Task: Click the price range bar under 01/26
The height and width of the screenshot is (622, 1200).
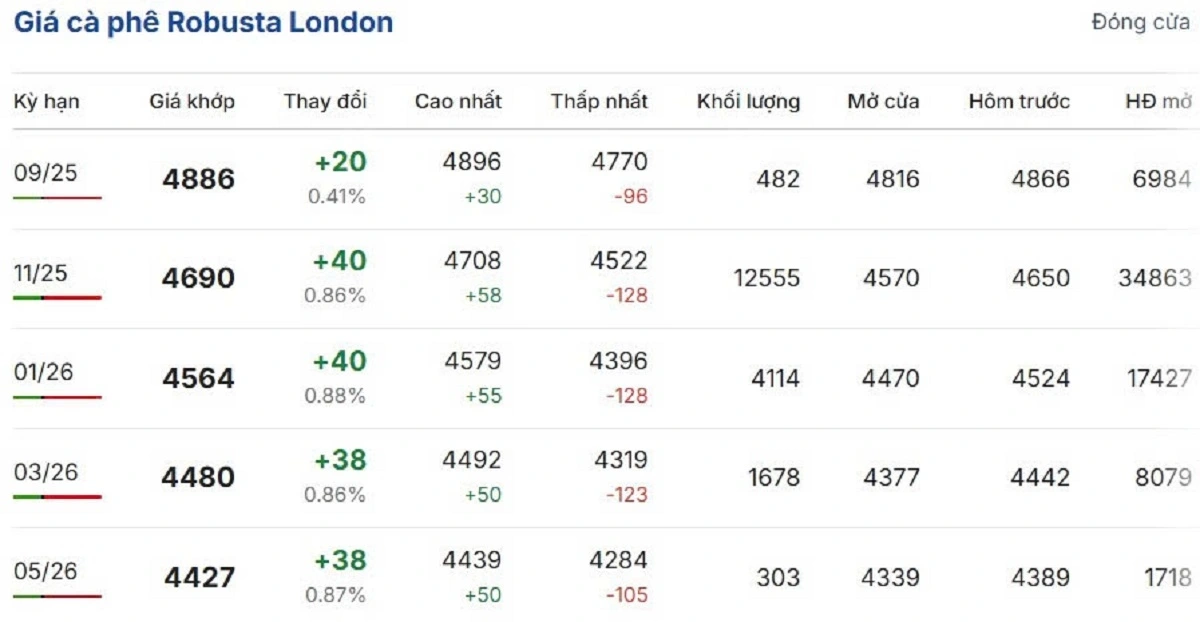Action: 57,397
